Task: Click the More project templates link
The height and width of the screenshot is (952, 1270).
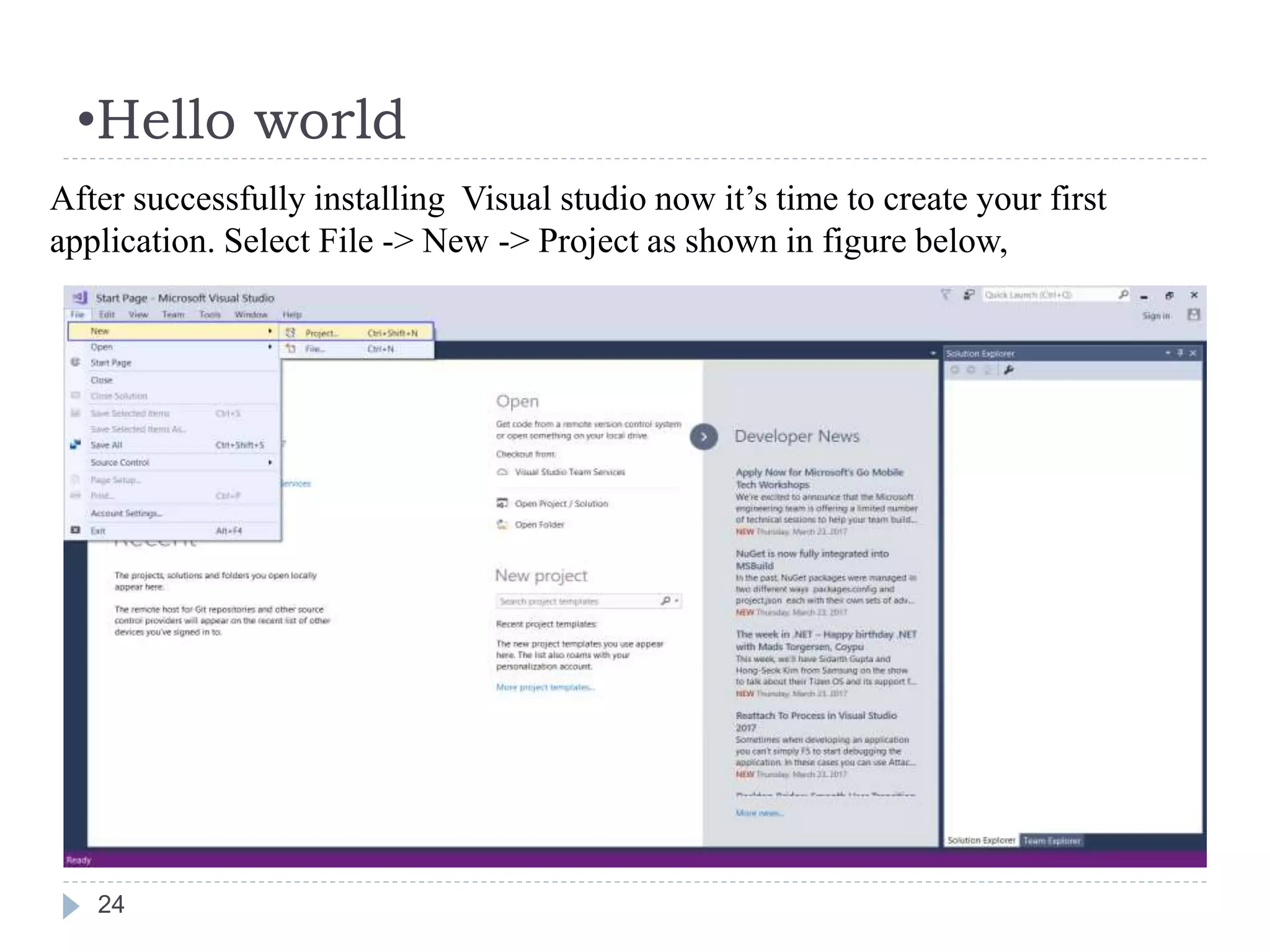Action: click(545, 687)
